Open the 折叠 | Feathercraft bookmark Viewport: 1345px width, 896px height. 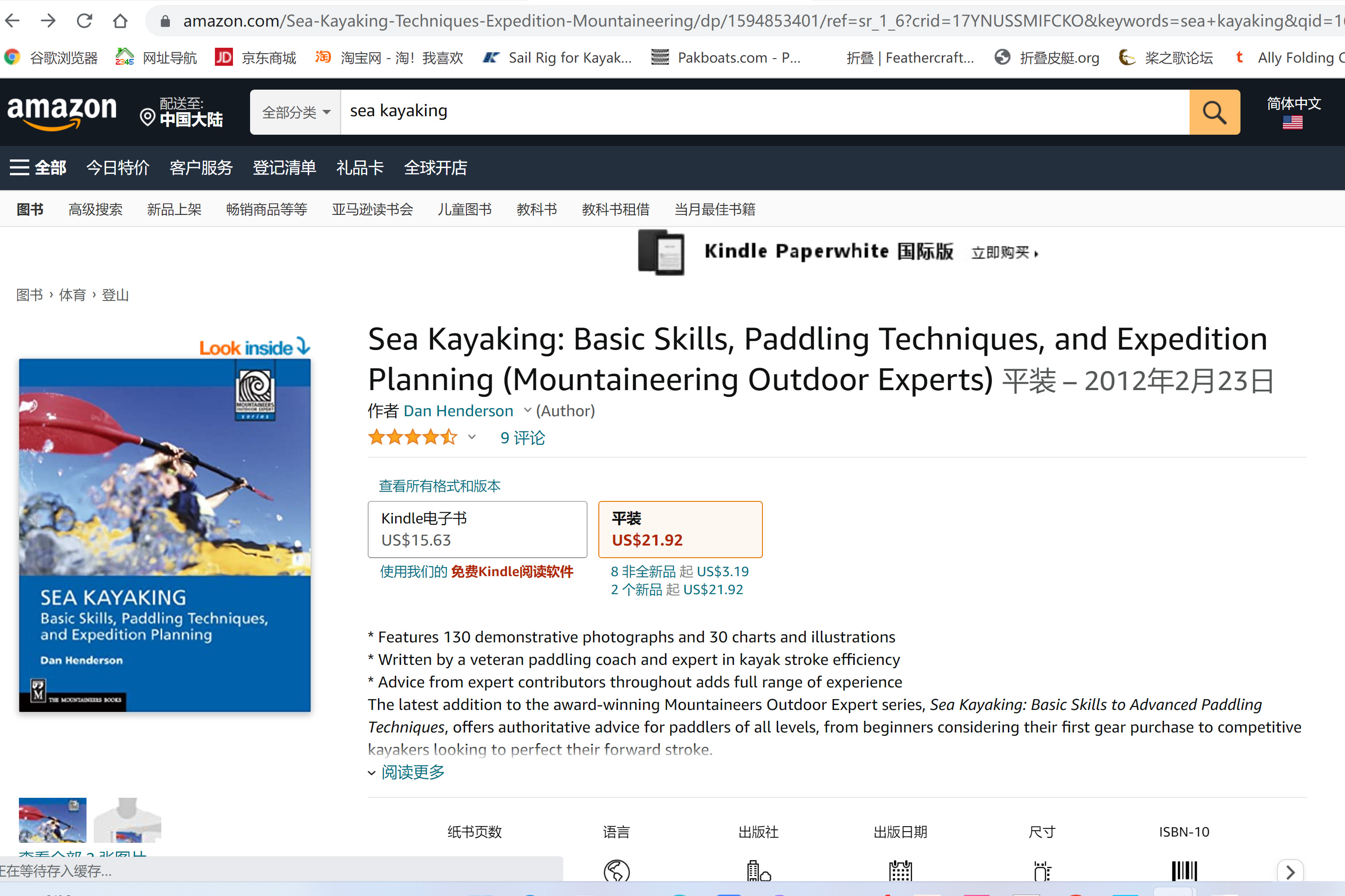coord(910,58)
